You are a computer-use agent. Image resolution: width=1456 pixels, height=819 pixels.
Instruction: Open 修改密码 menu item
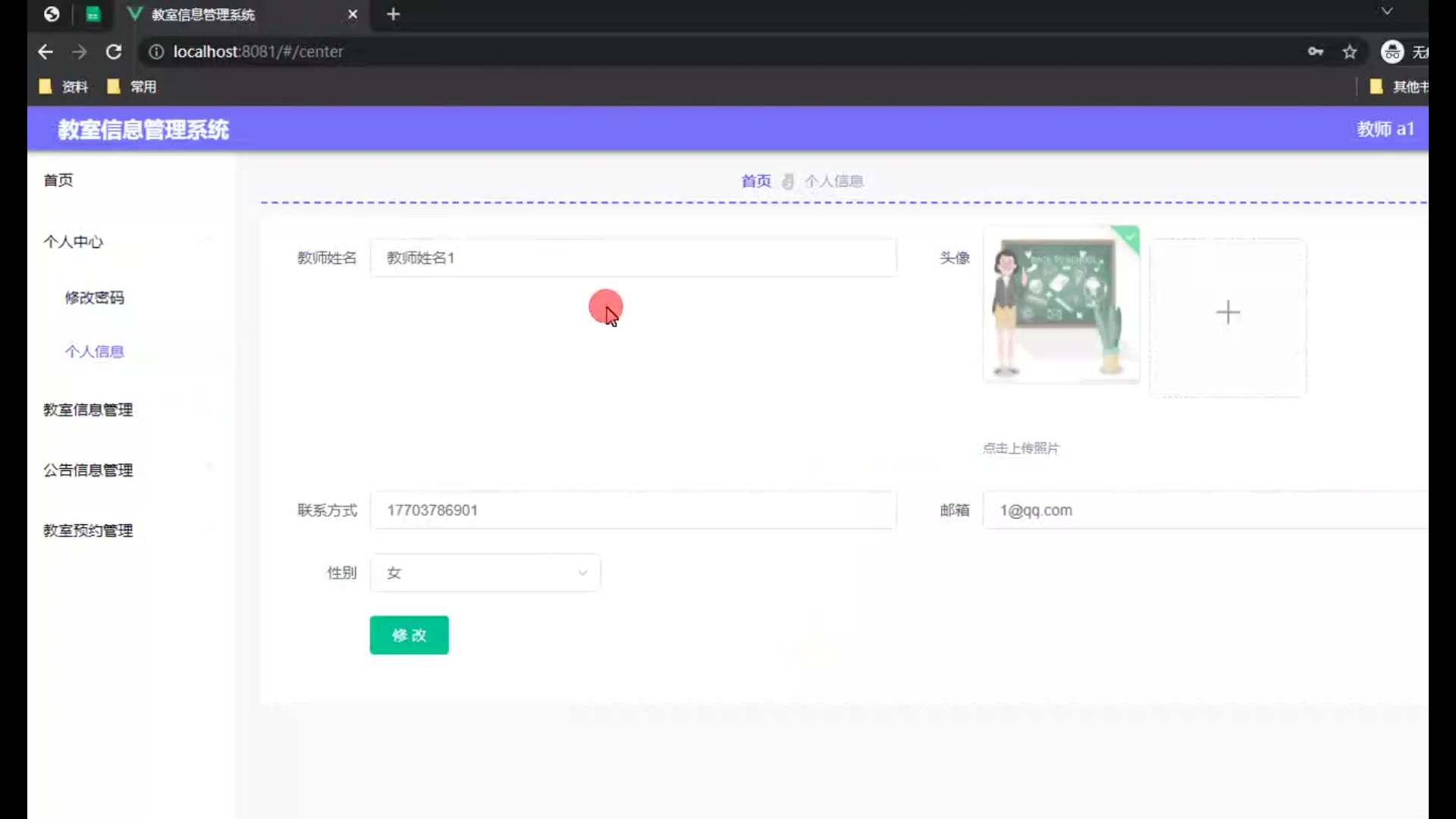[94, 297]
